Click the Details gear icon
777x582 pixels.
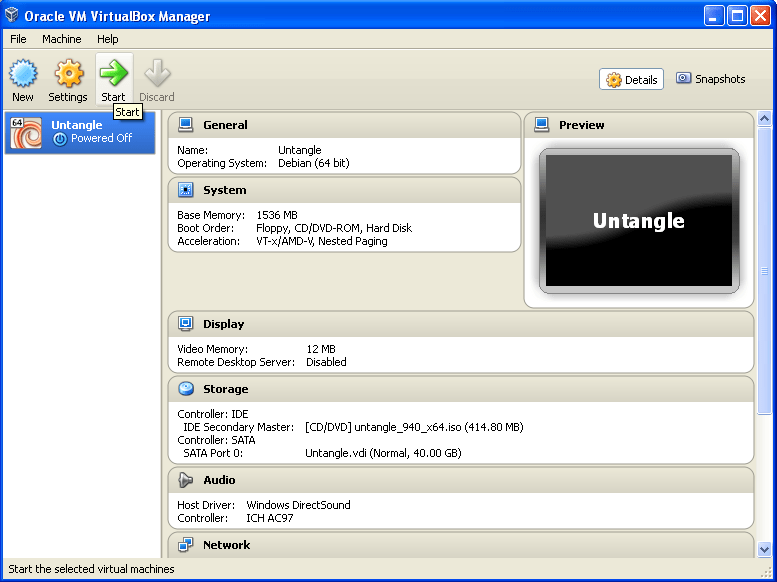point(613,80)
